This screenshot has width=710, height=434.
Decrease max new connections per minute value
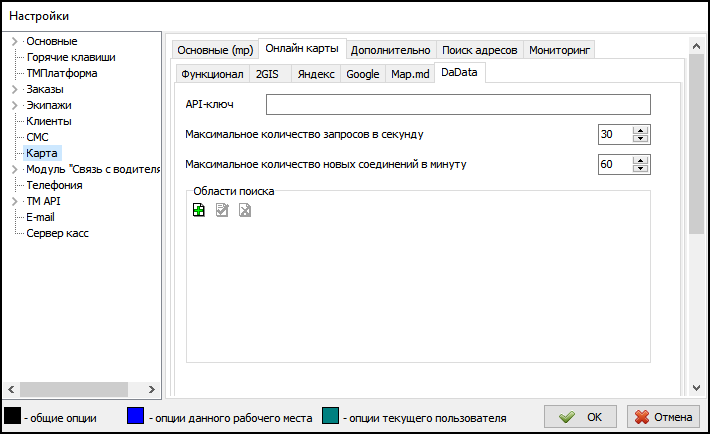[641, 169]
